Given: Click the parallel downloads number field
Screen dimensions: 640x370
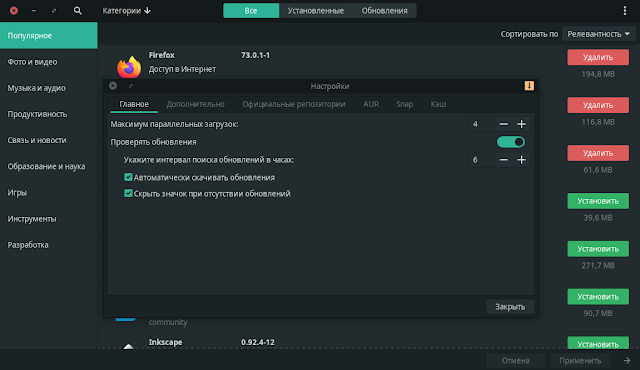Looking at the screenshot, I should (x=481, y=124).
